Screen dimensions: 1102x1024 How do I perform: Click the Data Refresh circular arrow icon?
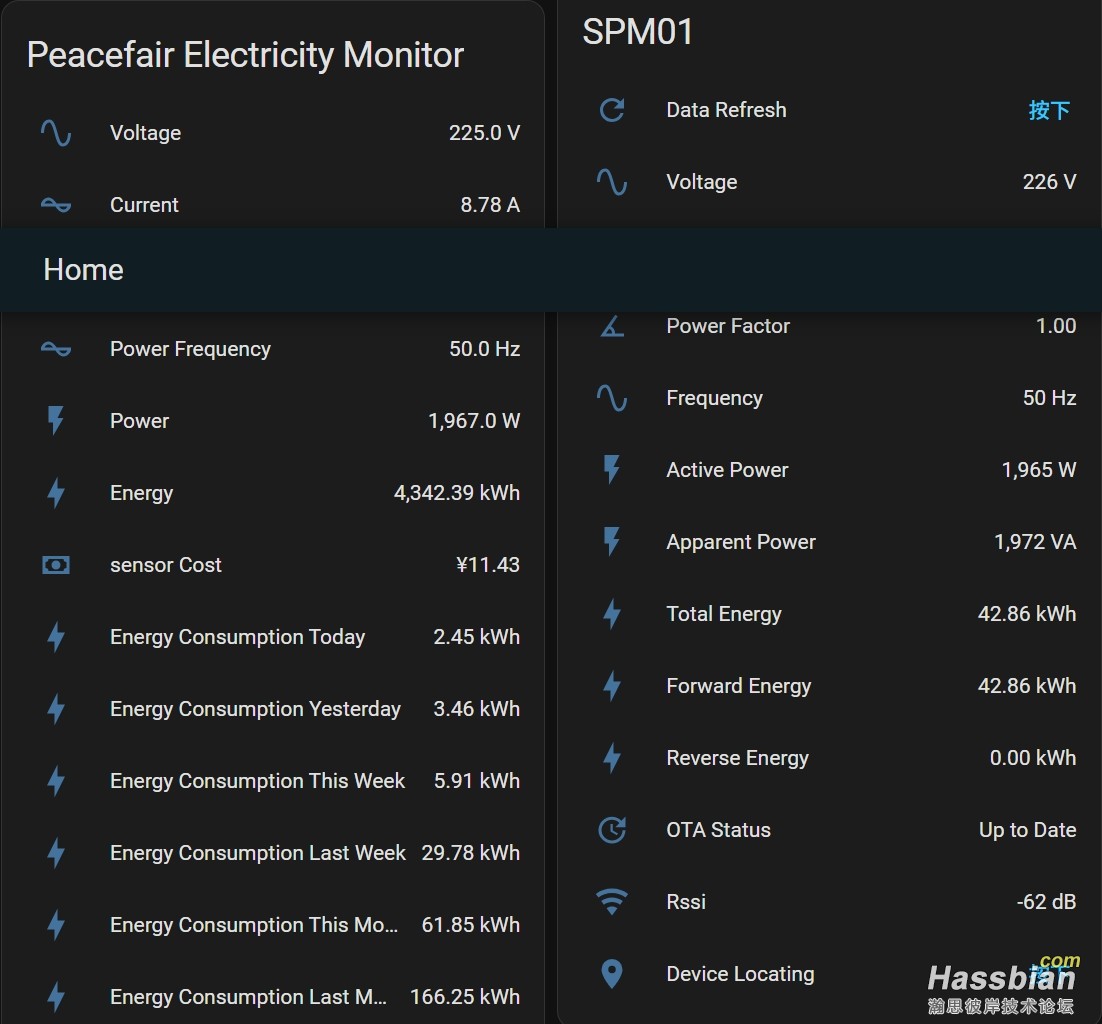(612, 110)
